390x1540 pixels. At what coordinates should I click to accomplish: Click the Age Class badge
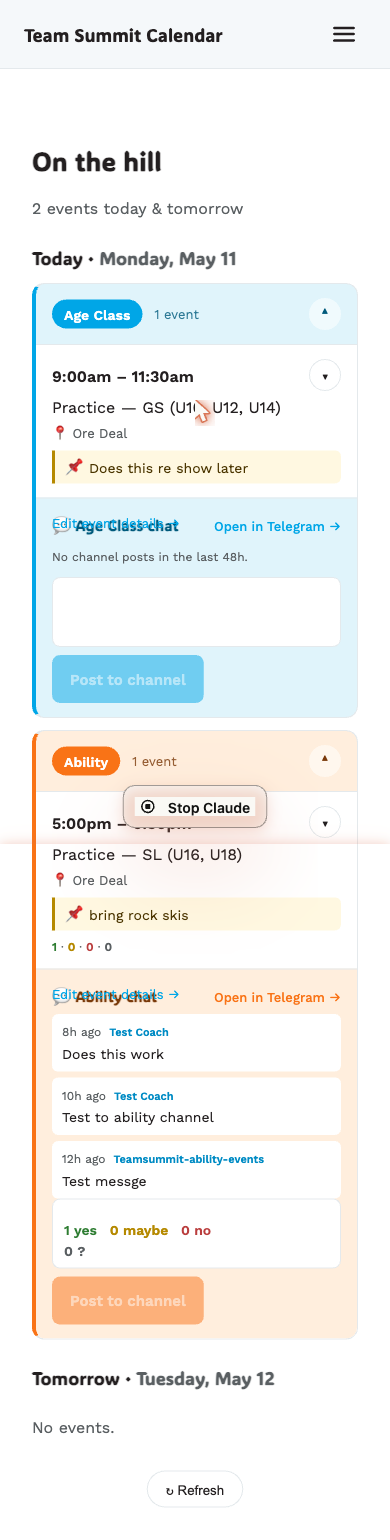(97, 315)
